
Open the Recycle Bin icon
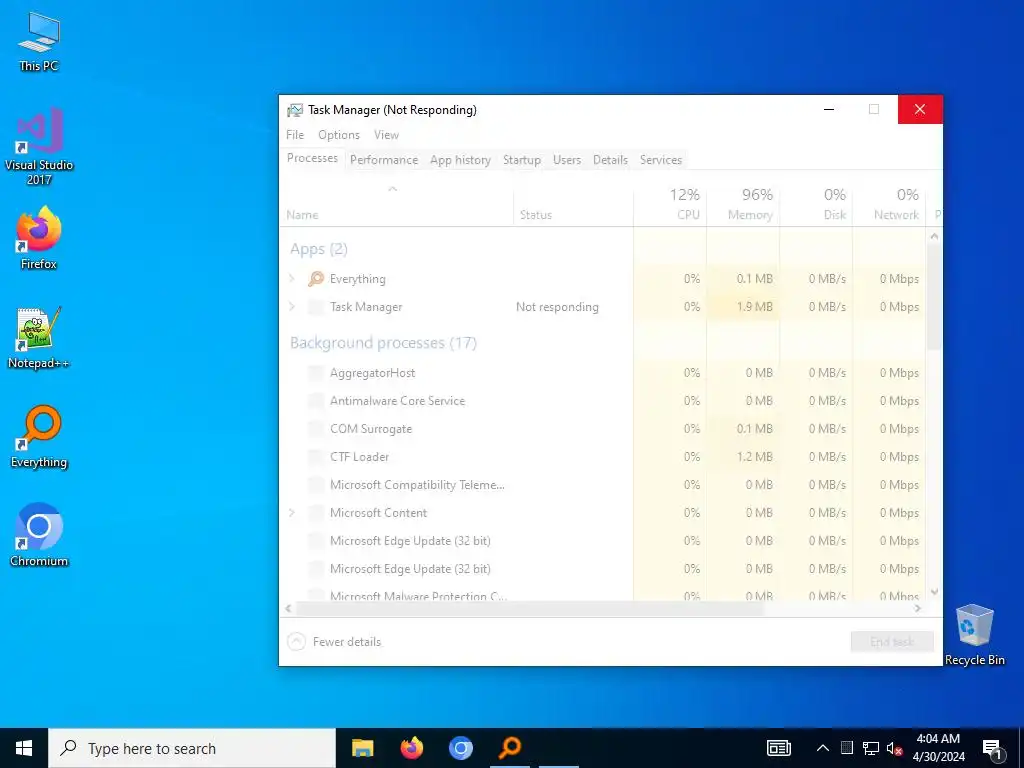tap(974, 634)
